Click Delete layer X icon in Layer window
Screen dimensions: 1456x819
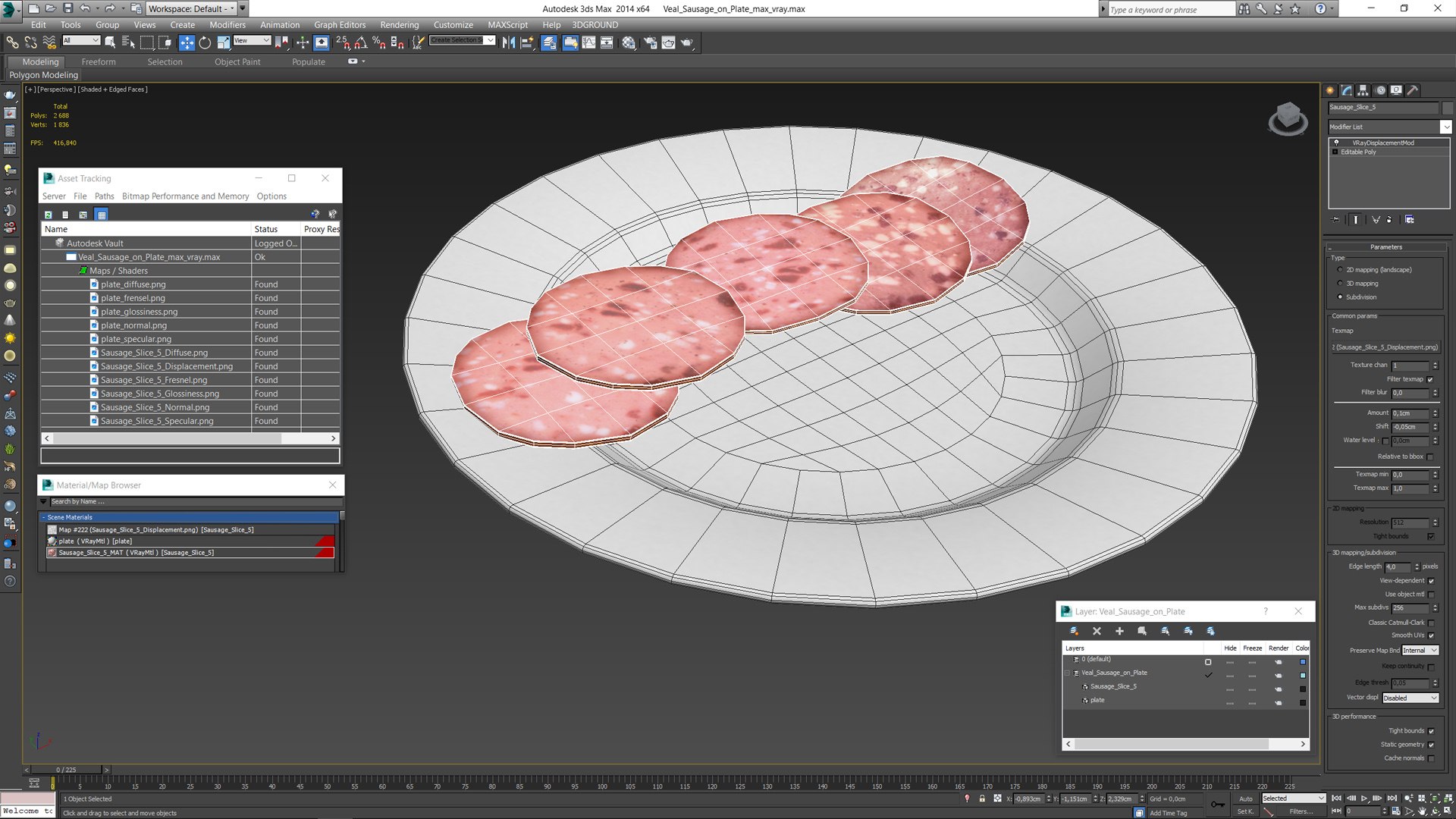click(x=1097, y=631)
